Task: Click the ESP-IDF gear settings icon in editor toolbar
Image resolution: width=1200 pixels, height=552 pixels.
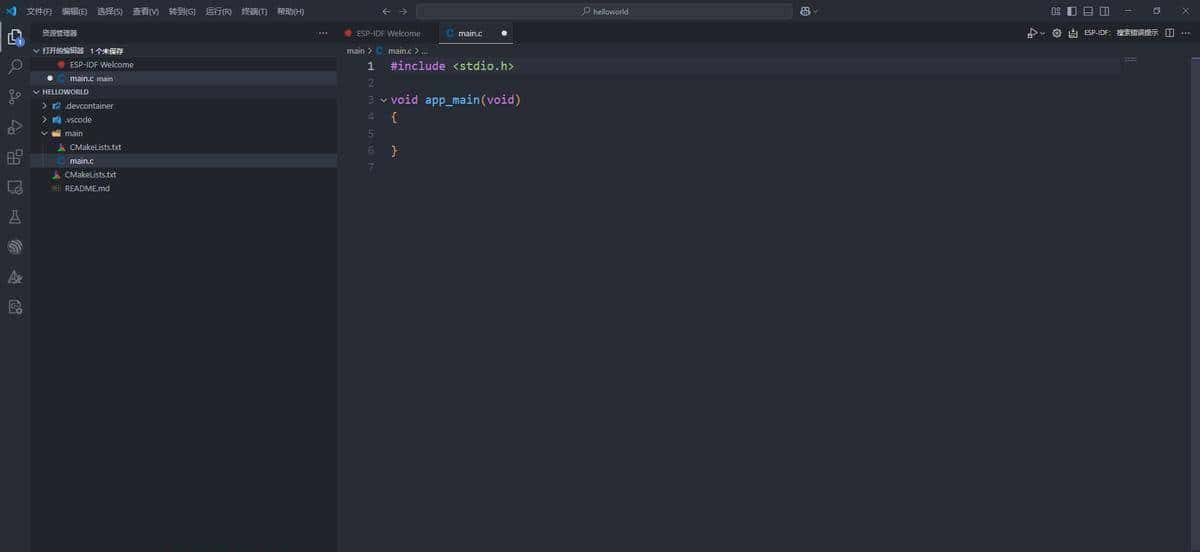Action: click(1057, 33)
